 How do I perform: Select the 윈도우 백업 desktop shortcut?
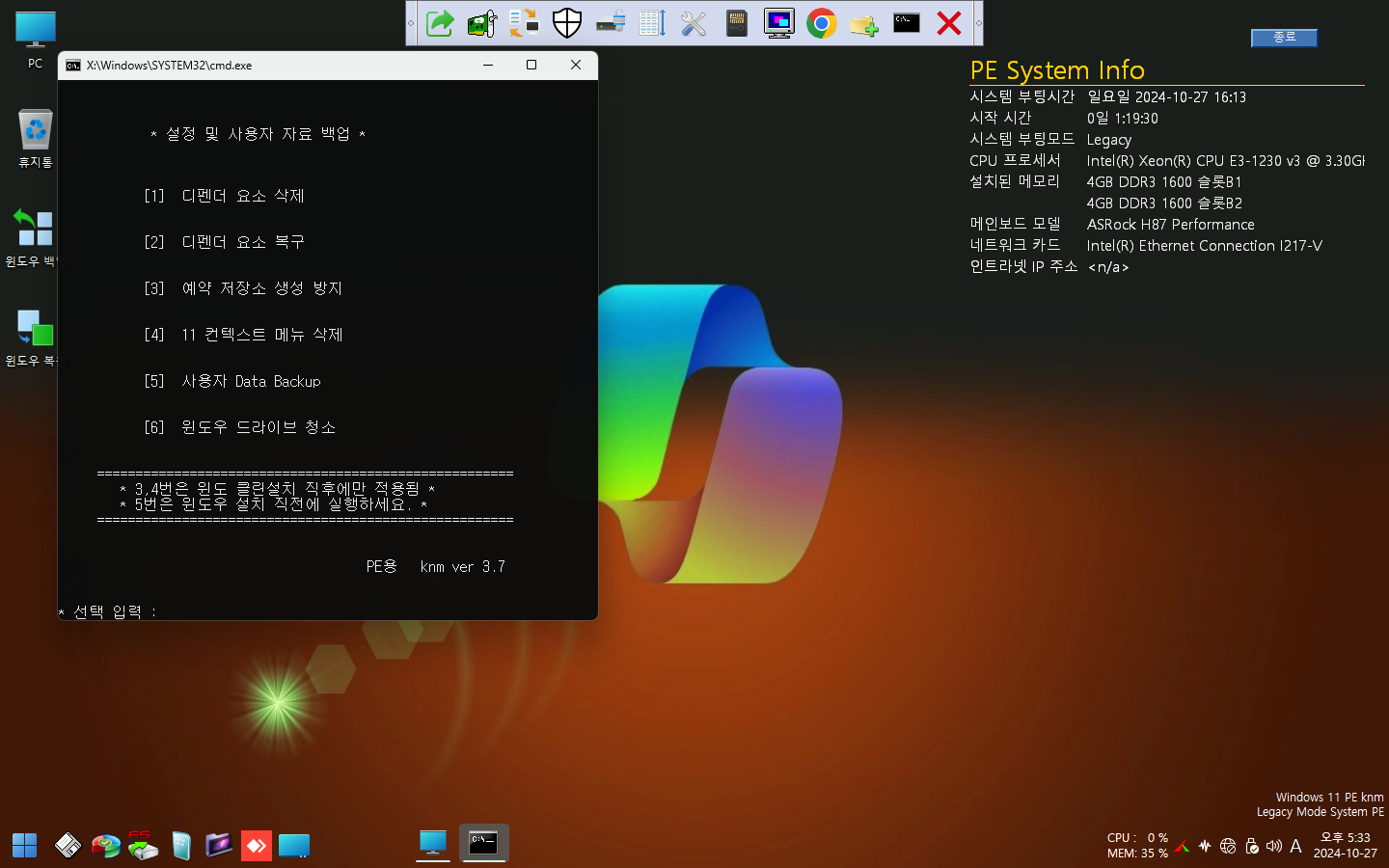coord(32,237)
